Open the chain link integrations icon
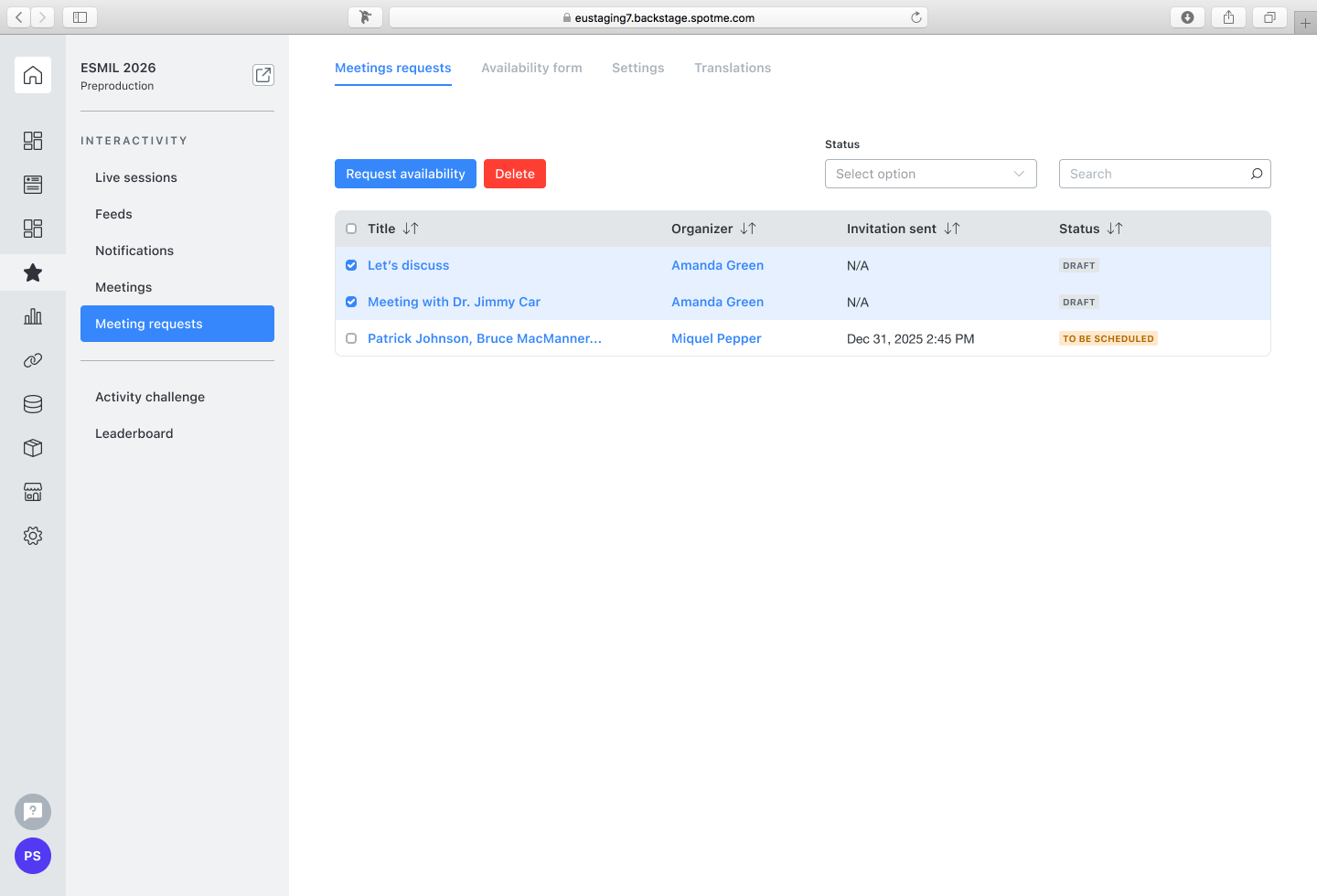Viewport: 1317px width, 896px height. coord(33,360)
